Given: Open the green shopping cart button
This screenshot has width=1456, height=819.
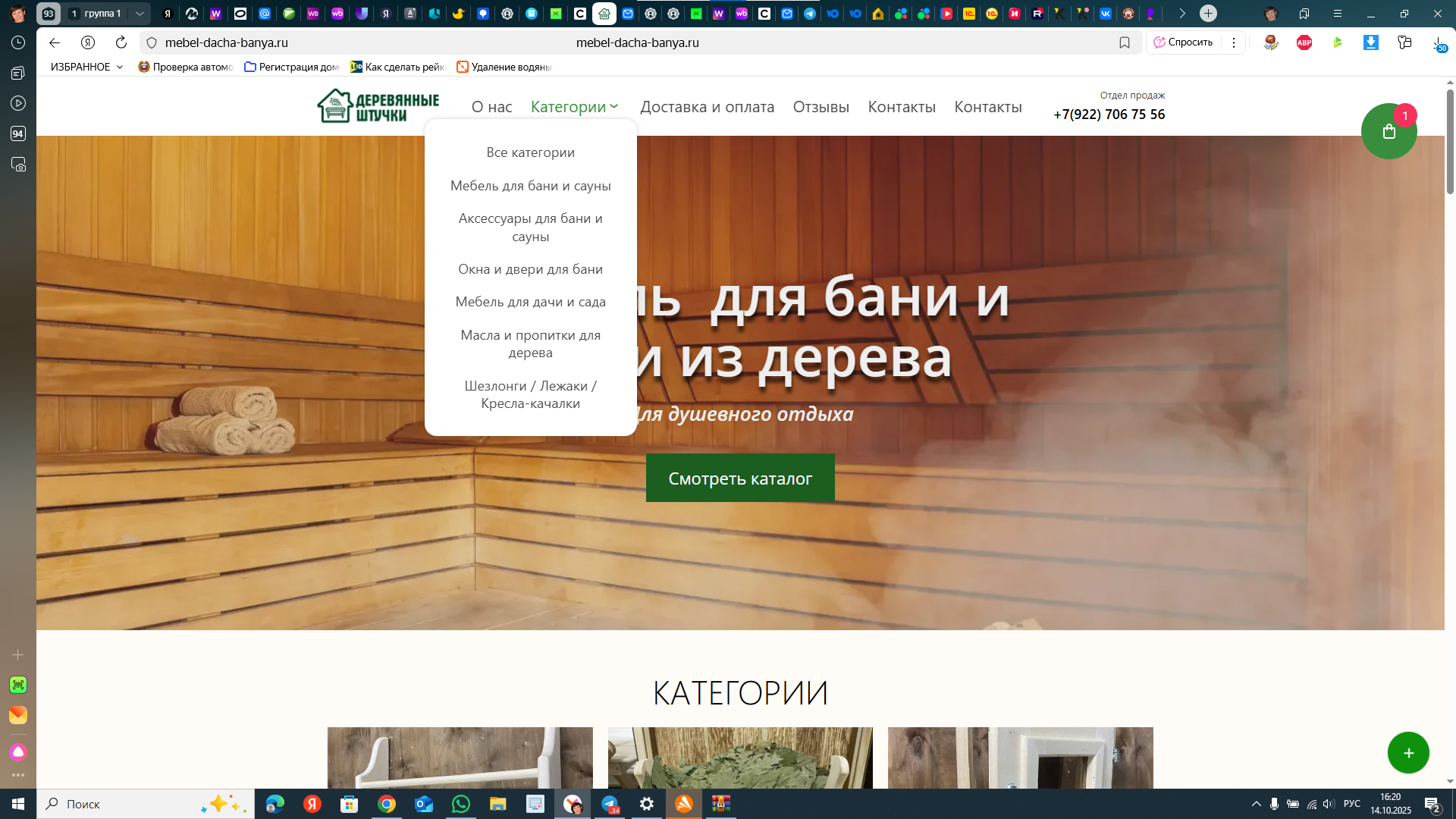Looking at the screenshot, I should click(1389, 132).
